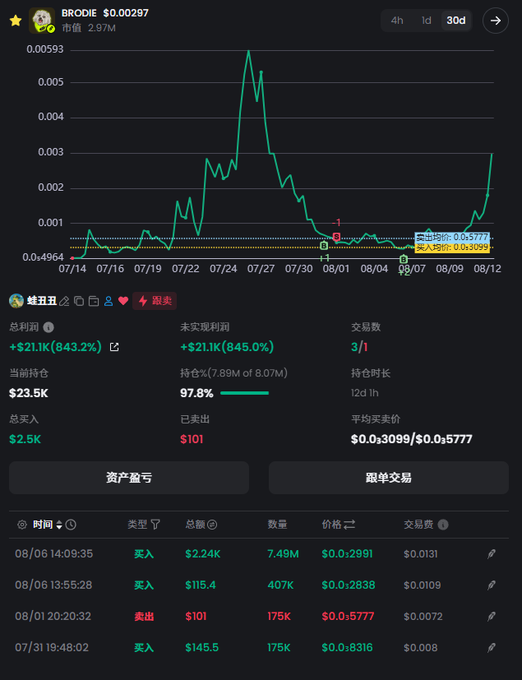Open the blue user profile icon
This screenshot has height=680, width=522.
108,301
